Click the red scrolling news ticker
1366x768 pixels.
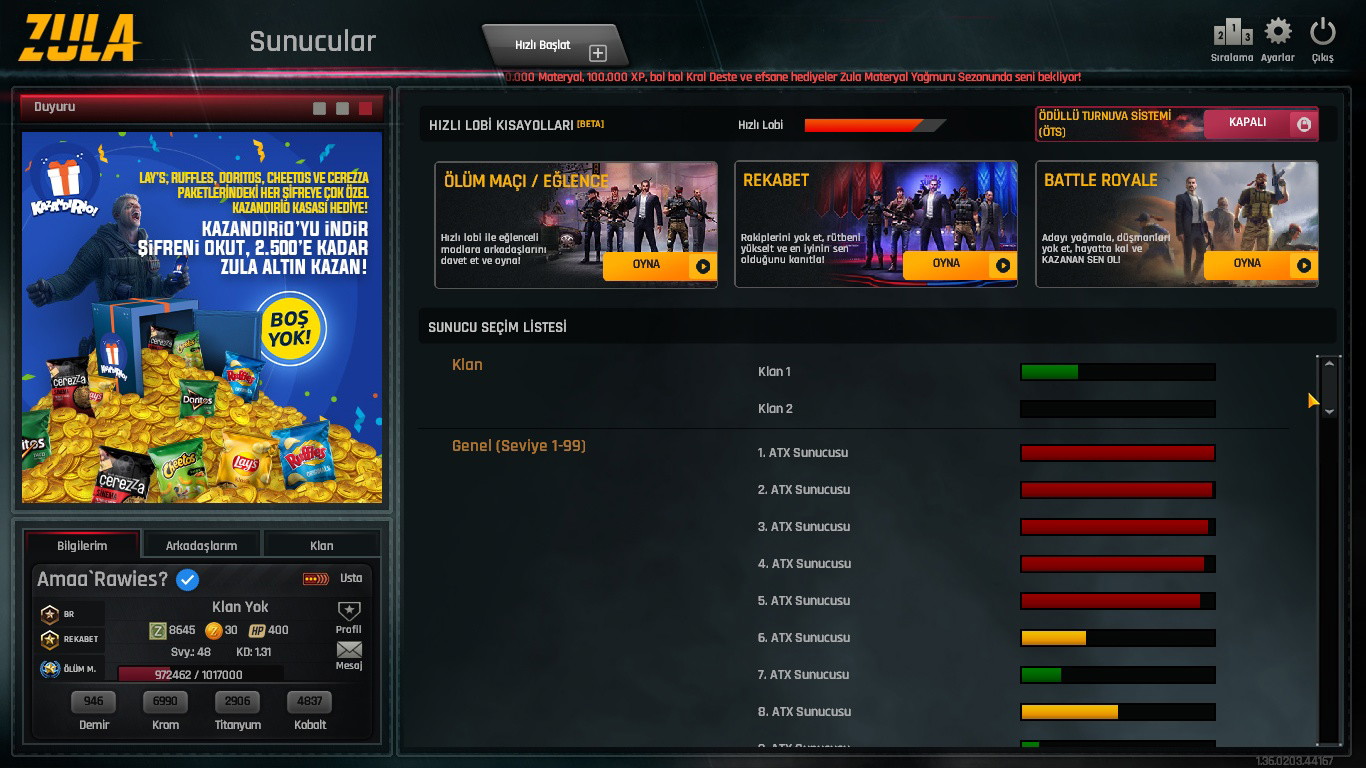pyautogui.click(x=793, y=77)
